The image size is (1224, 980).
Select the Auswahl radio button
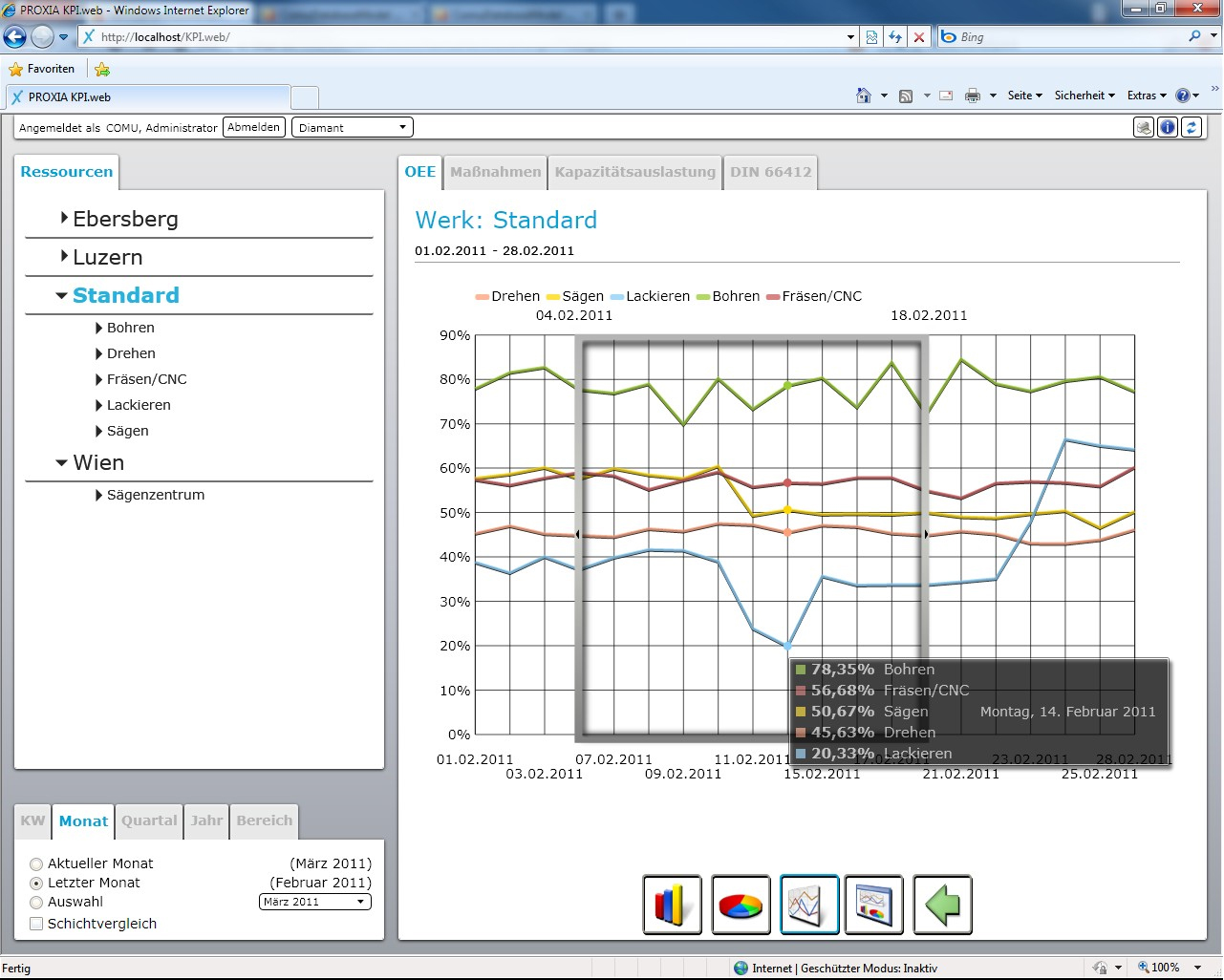tap(36, 902)
